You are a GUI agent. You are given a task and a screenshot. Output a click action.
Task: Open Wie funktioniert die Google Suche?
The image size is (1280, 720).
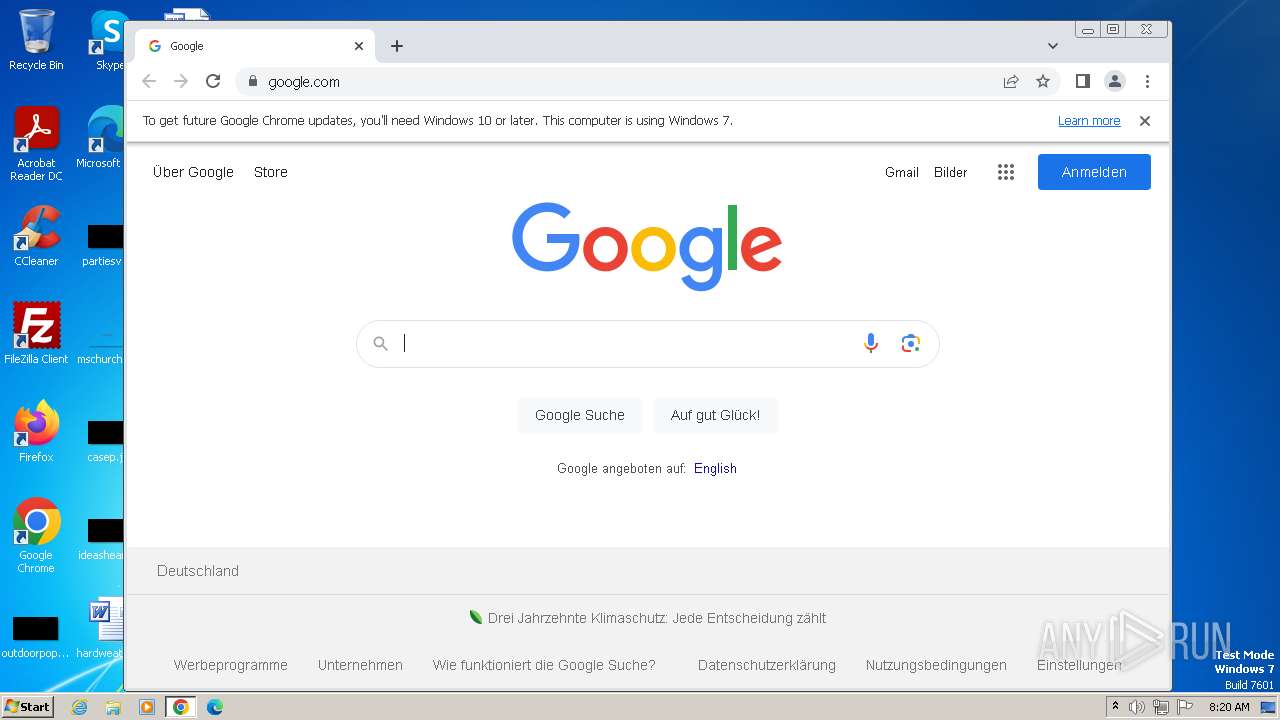pyautogui.click(x=544, y=665)
